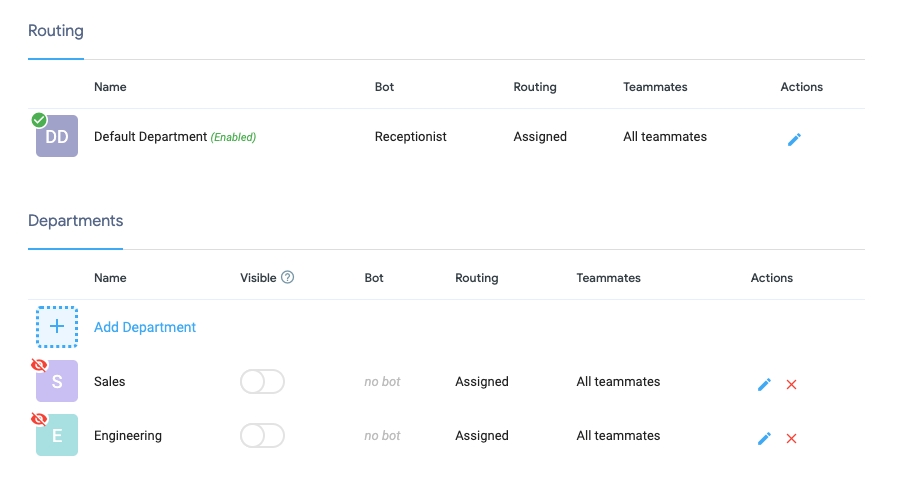Click the Engineering department edit pencil
Image resolution: width=897 pixels, height=495 pixels.
764,438
